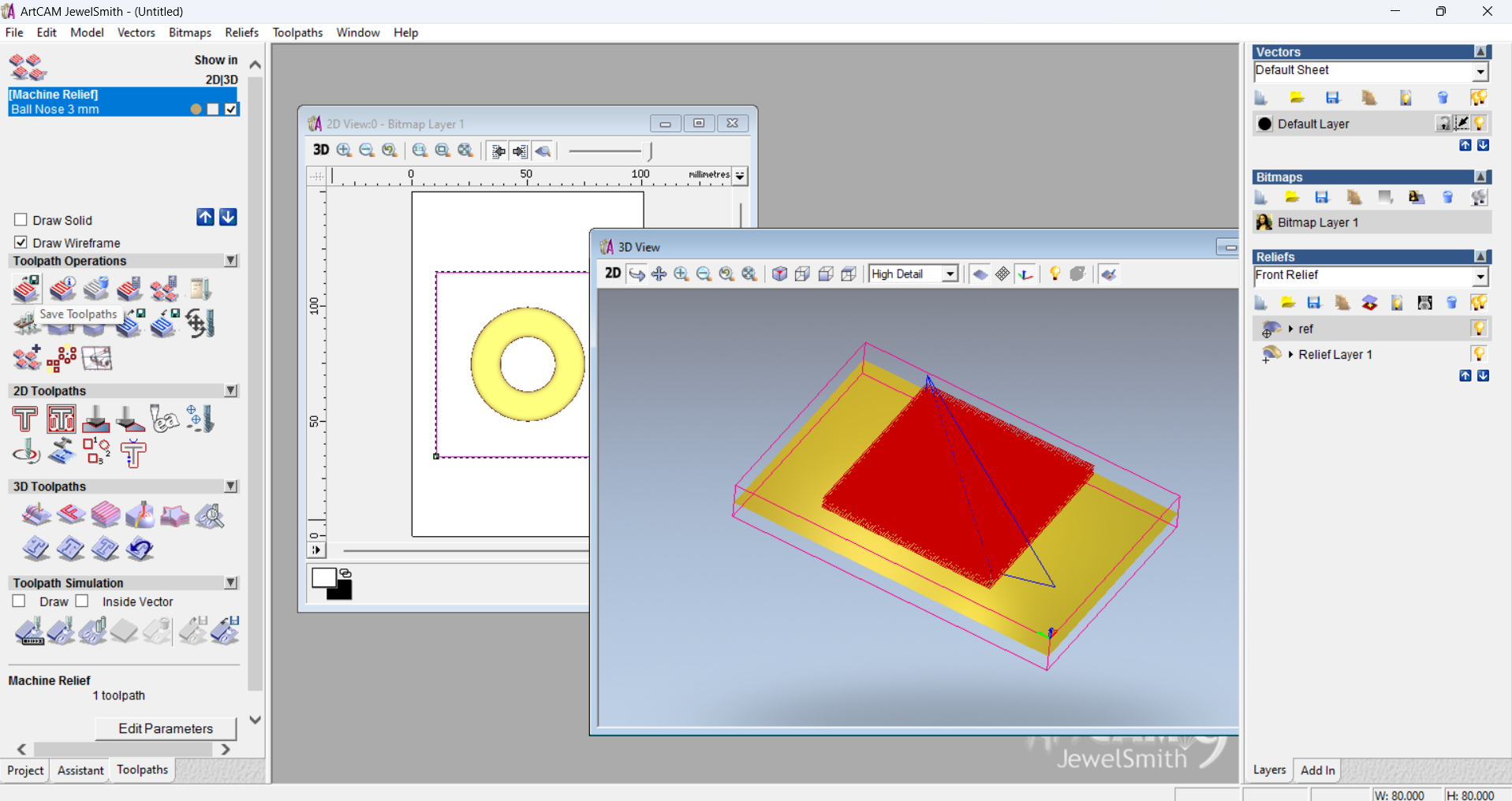Screen dimensions: 1512x801
Task: Click the Save Toolpaths icon
Action: 27,289
